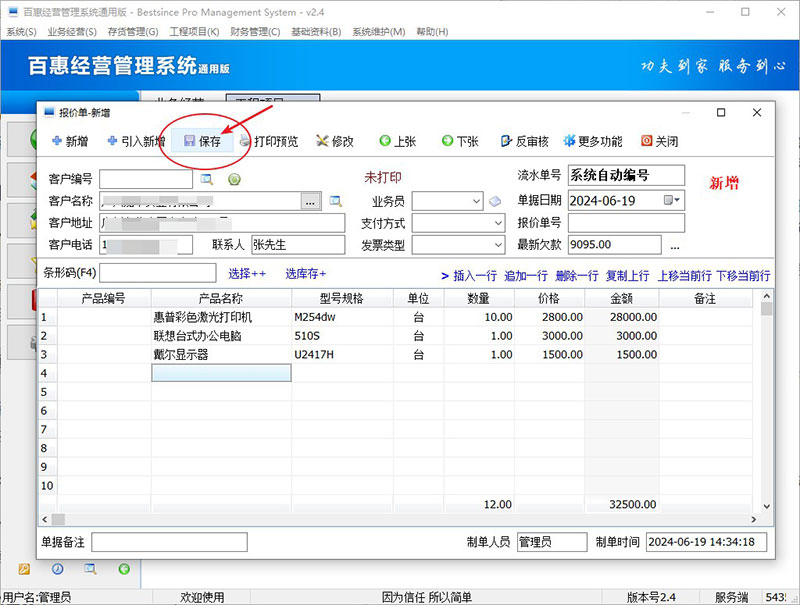Click green round icon next to 客户编号
The width and height of the screenshot is (800, 605).
point(234,179)
